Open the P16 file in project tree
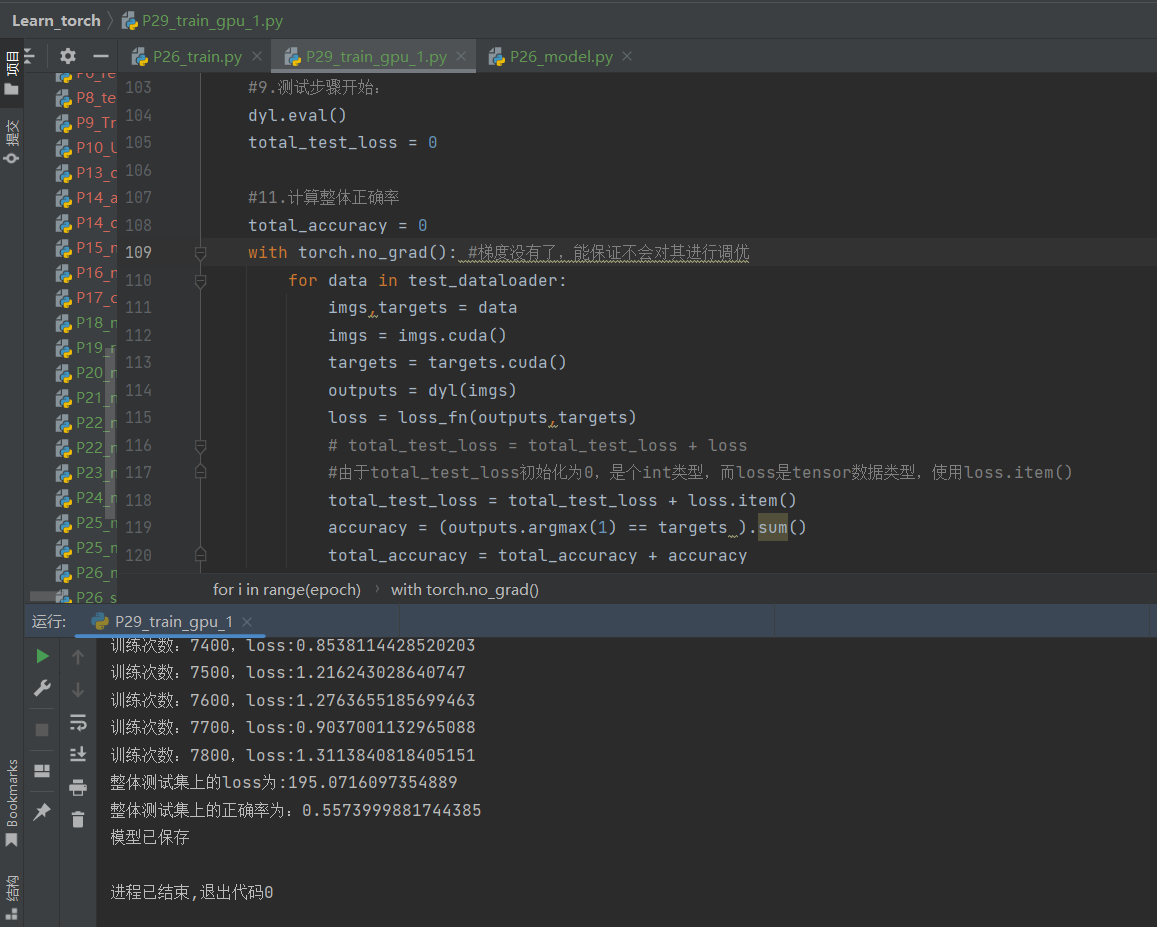The height and width of the screenshot is (927, 1157). tap(86, 272)
